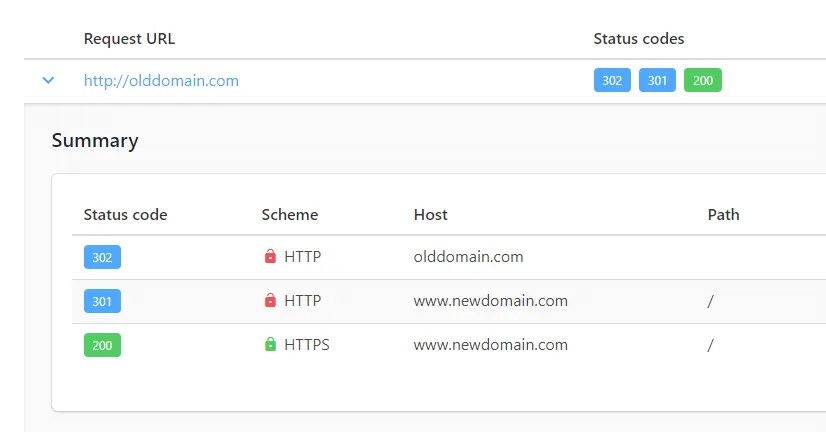Screen dimensions: 826x432
Task: Select the HTTPS scheme text
Action: [307, 345]
